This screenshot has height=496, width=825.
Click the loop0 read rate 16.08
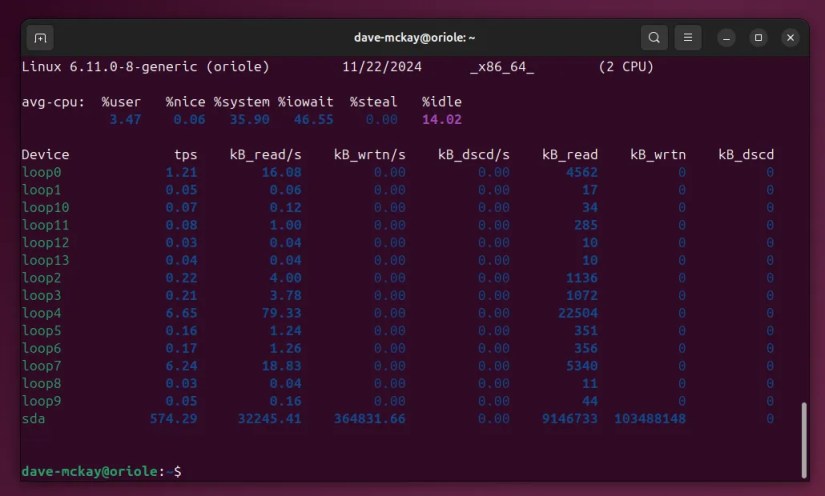281,172
